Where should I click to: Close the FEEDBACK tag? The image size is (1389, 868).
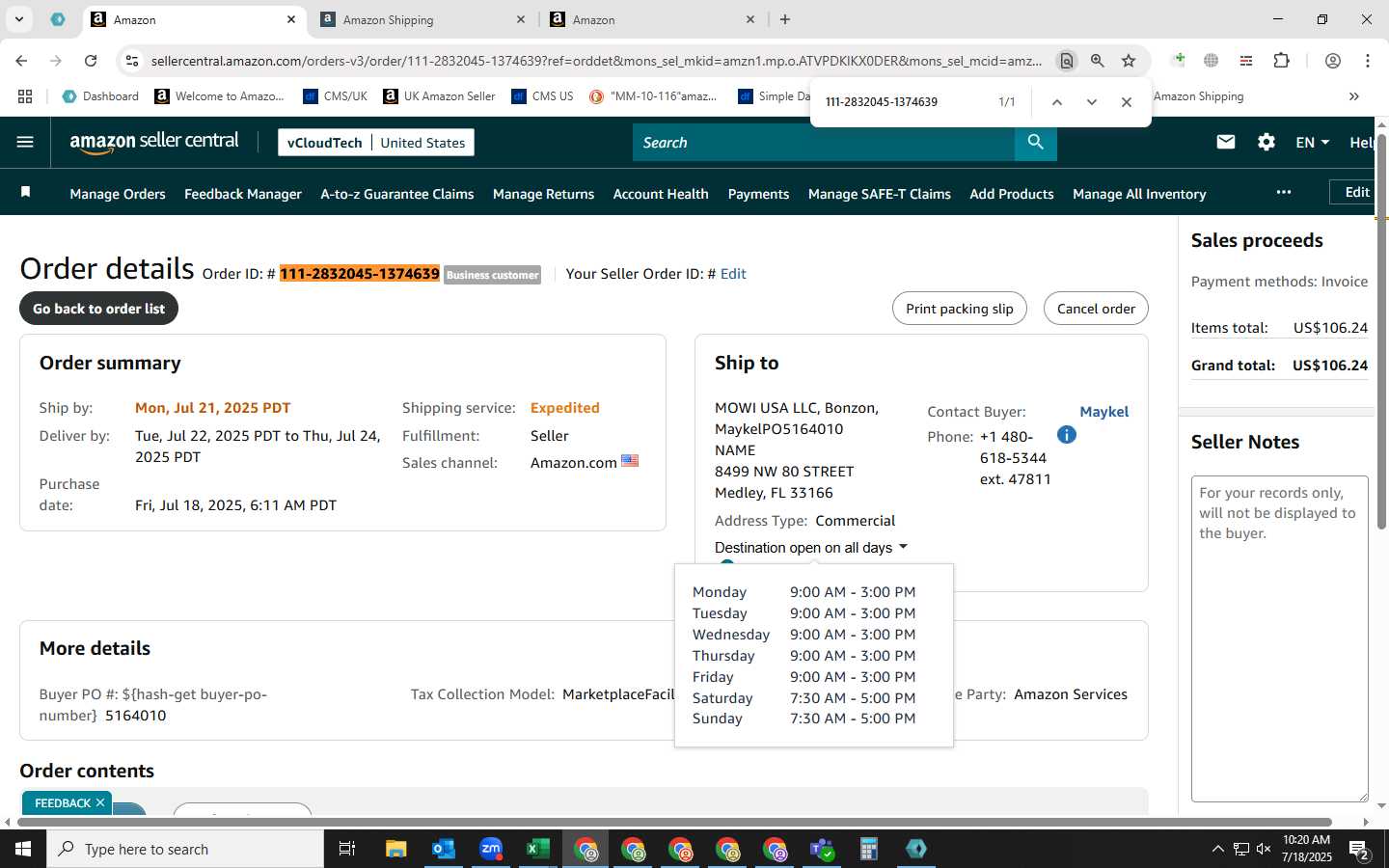click(100, 802)
